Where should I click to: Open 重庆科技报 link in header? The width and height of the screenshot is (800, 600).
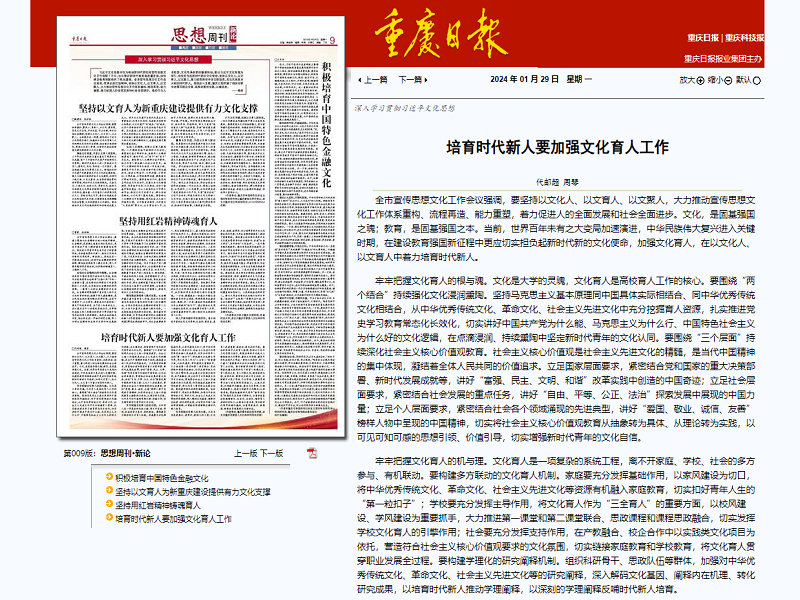click(745, 38)
